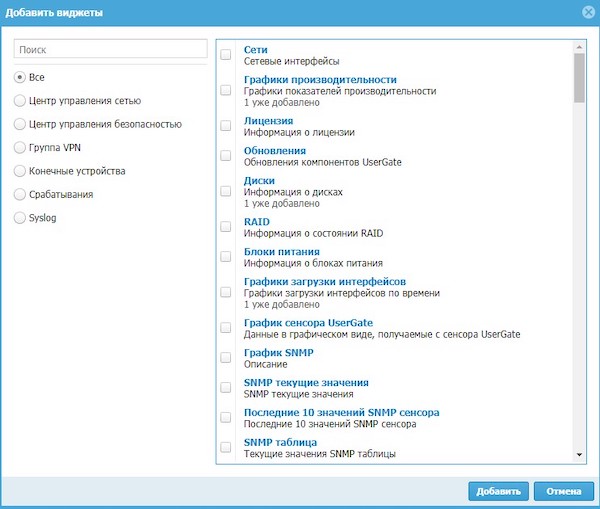Check the Обновления widget box

[x=226, y=157]
